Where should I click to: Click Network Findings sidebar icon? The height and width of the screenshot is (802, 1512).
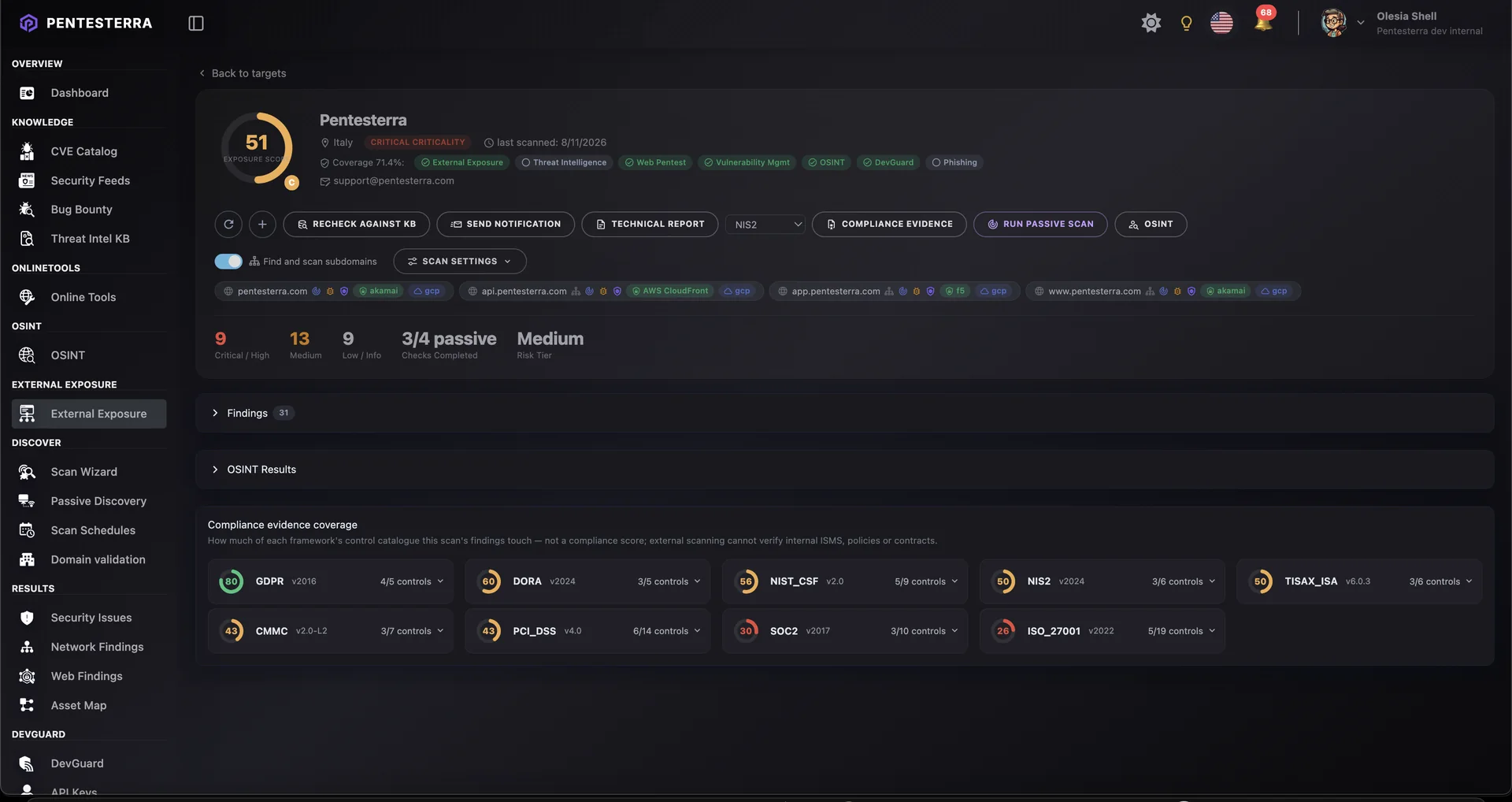tap(27, 647)
